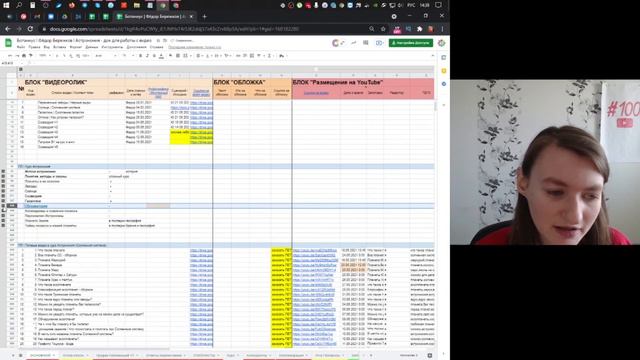Toggle bold formatting
The height and width of the screenshot is (360, 640).
140,56
